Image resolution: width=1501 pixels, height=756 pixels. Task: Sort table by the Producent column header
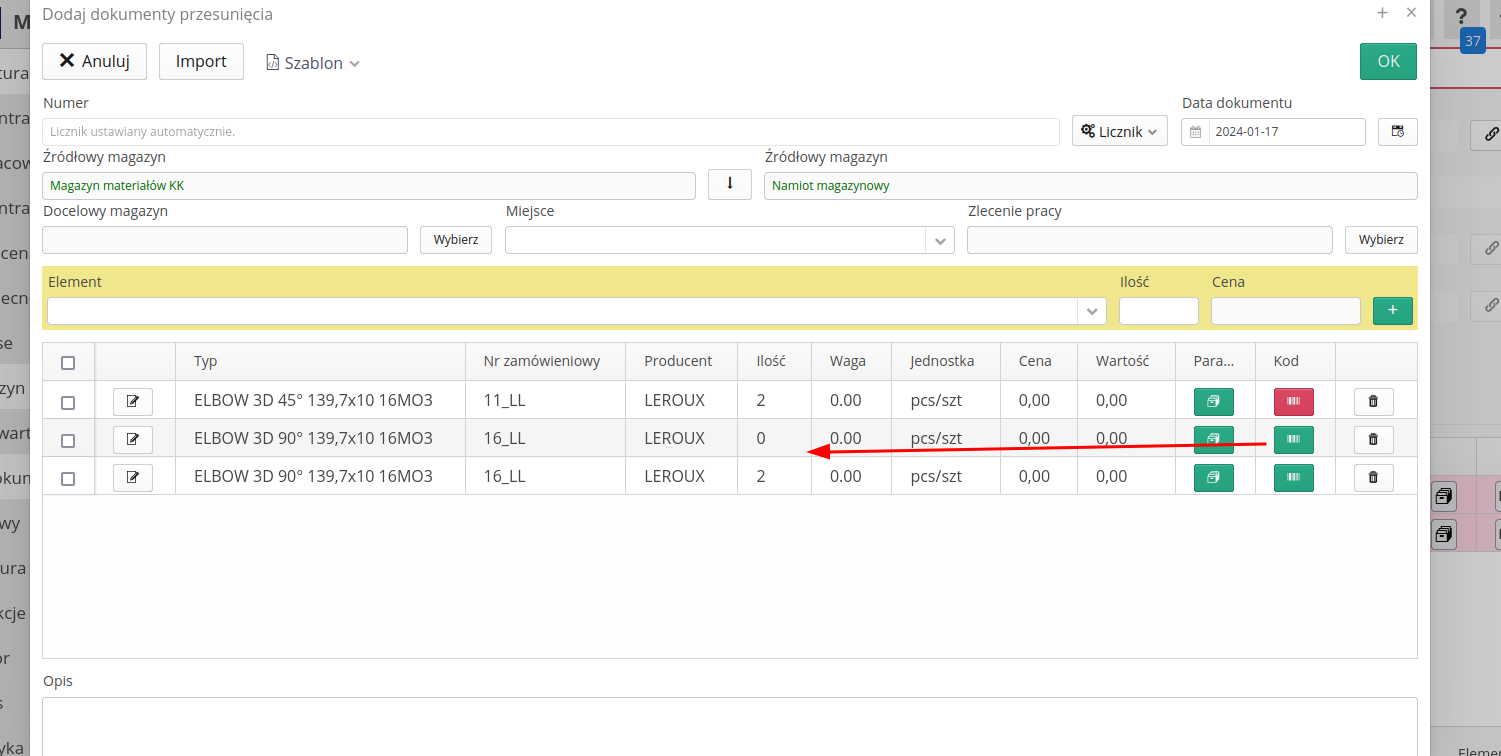coord(678,361)
